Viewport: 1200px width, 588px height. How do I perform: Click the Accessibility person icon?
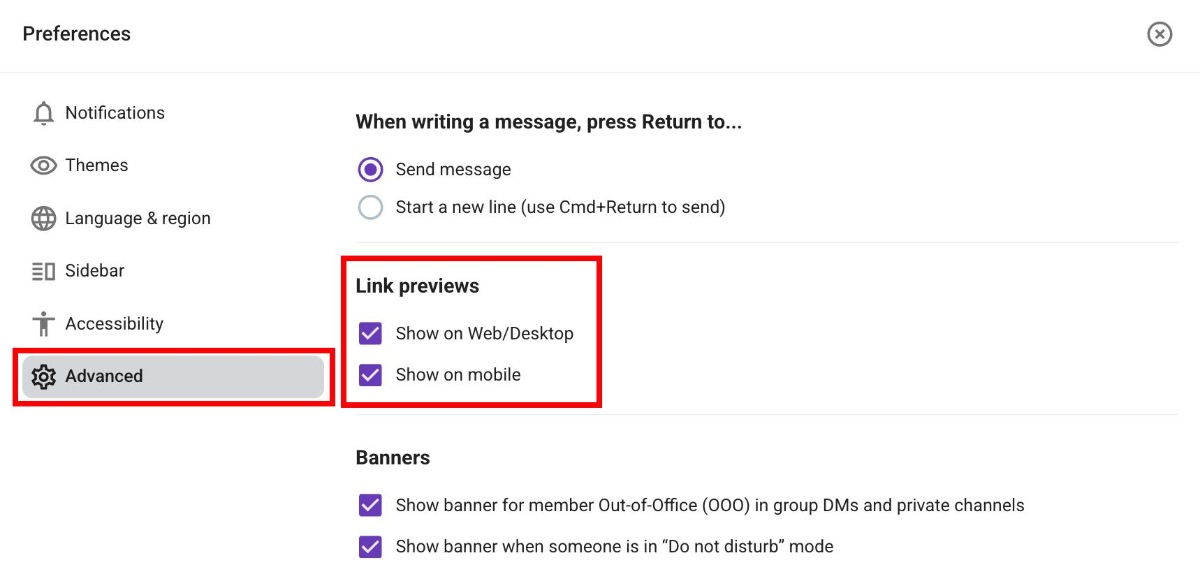click(43, 324)
